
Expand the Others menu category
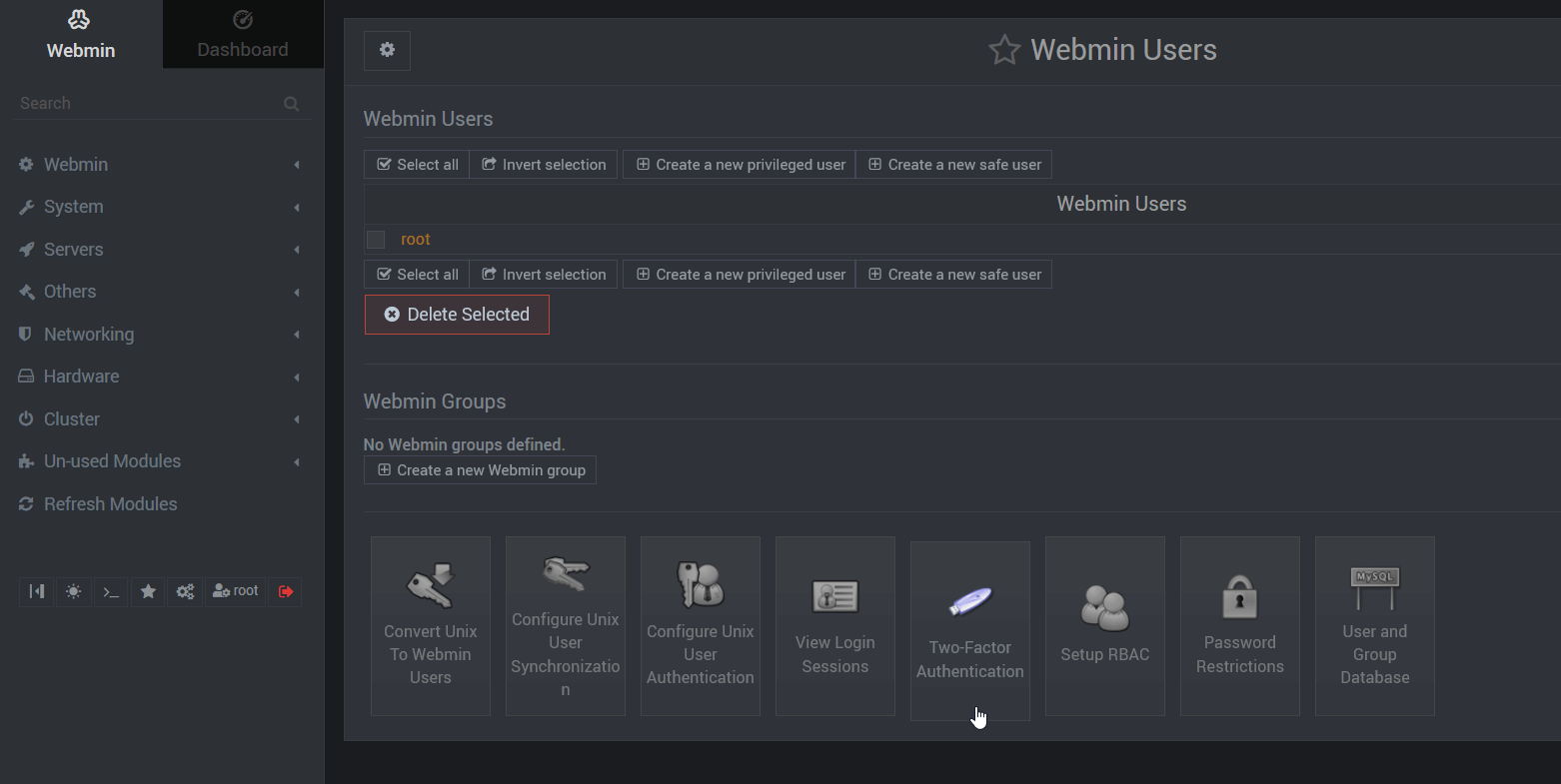(160, 292)
